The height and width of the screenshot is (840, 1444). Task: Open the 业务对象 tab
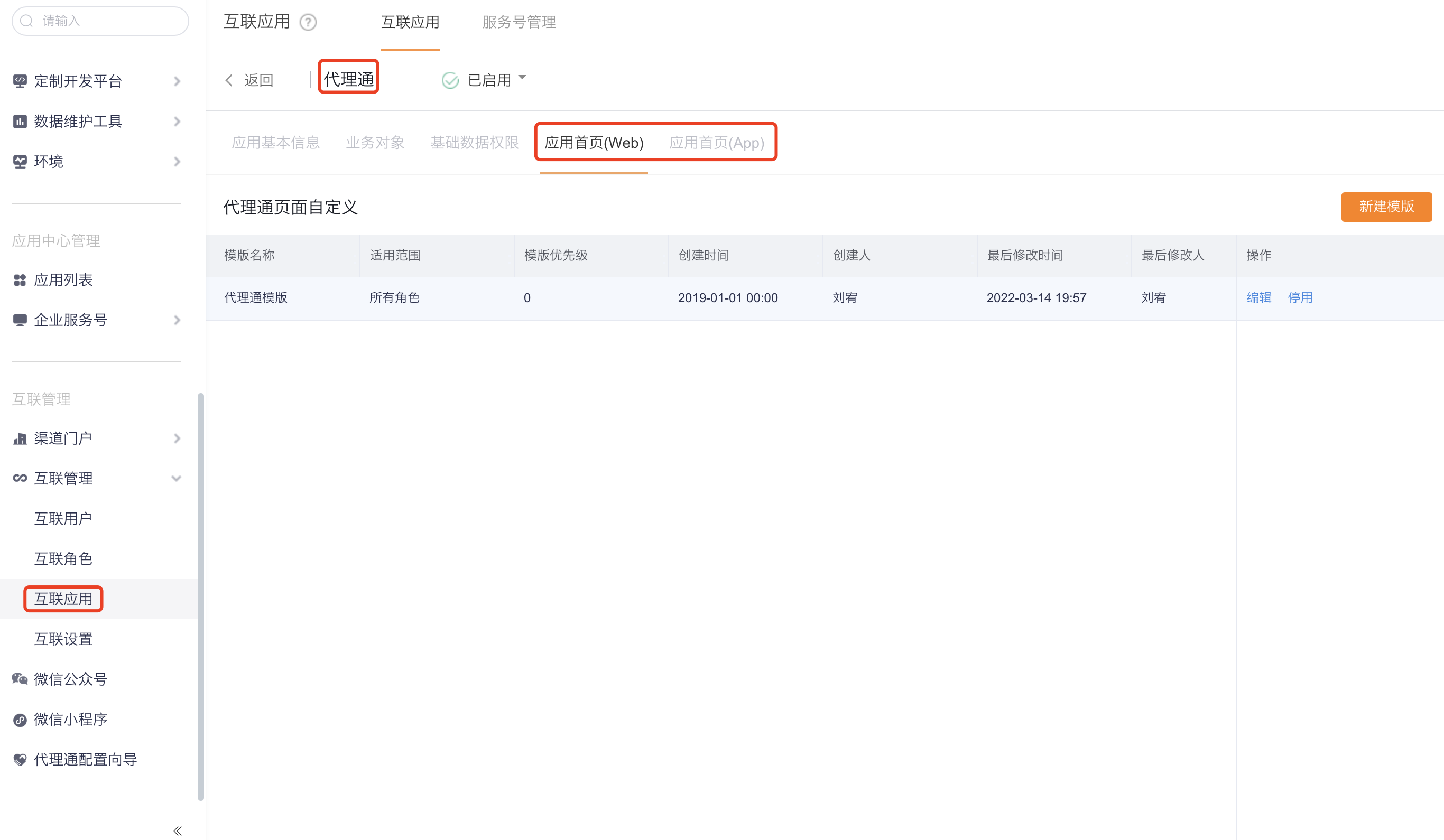pos(375,143)
